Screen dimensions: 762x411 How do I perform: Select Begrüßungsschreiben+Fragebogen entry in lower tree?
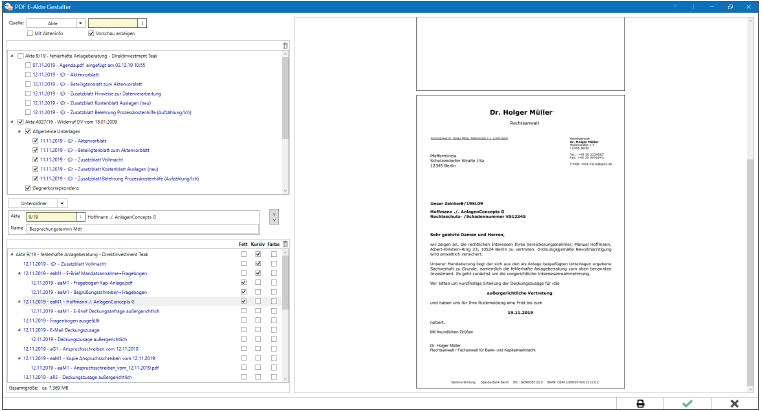[89, 292]
